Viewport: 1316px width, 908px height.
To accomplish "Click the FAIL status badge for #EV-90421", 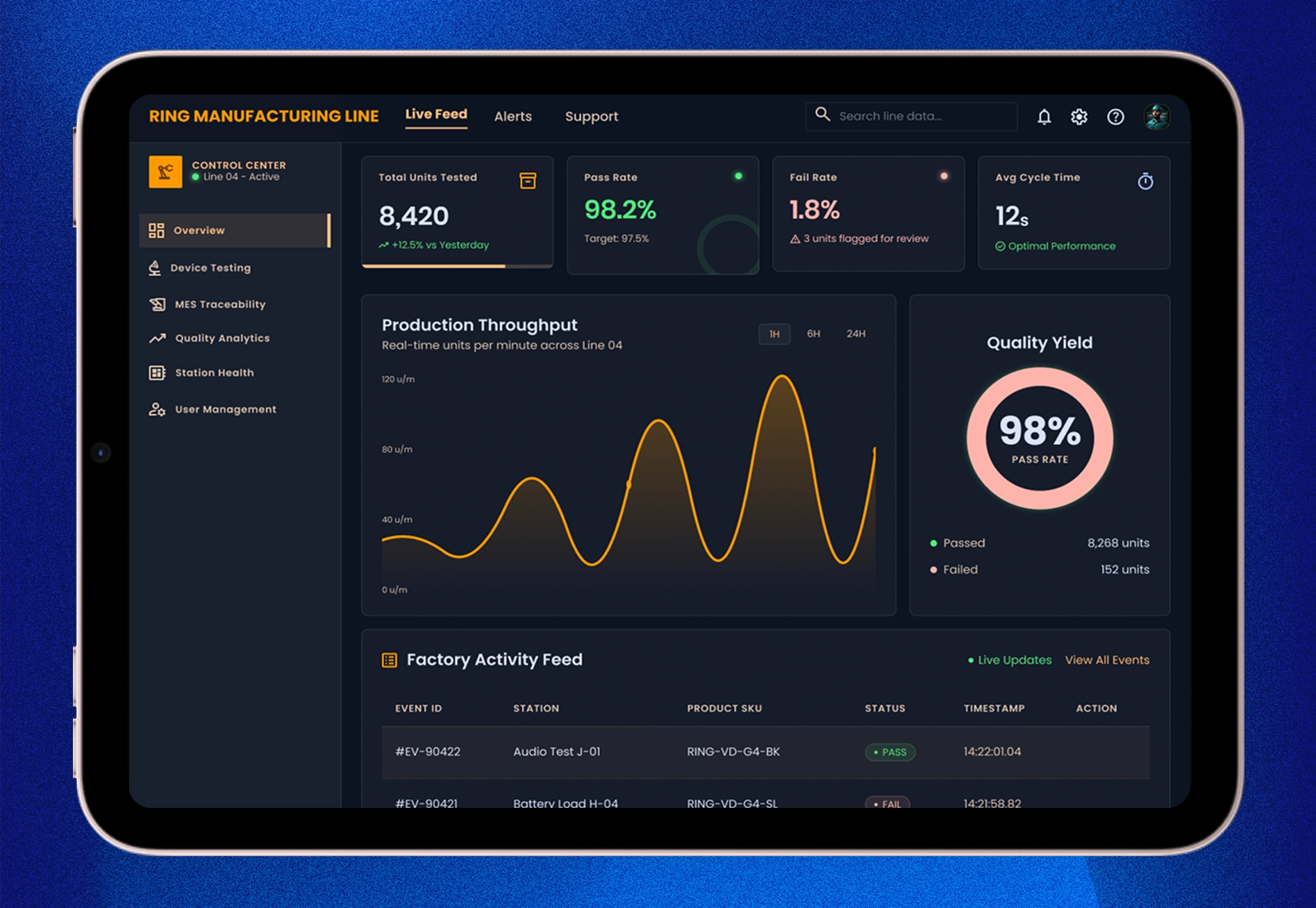I will tap(887, 802).
